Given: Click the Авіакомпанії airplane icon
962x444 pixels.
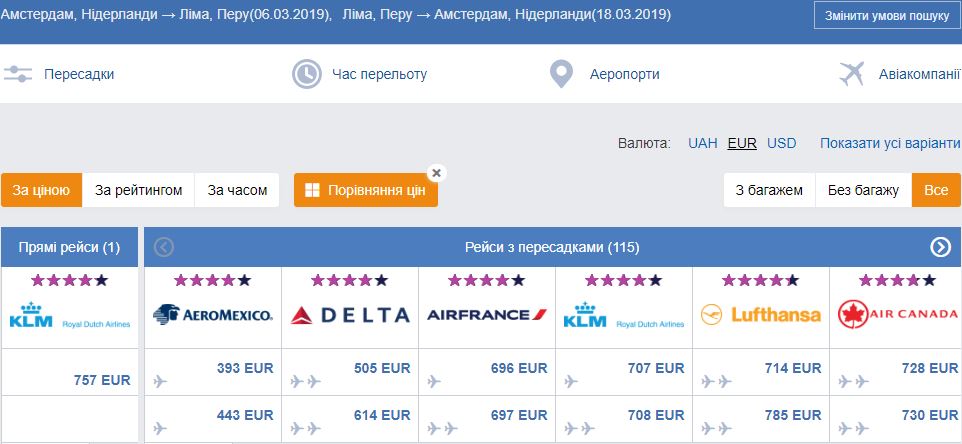Looking at the screenshot, I should coord(852,74).
